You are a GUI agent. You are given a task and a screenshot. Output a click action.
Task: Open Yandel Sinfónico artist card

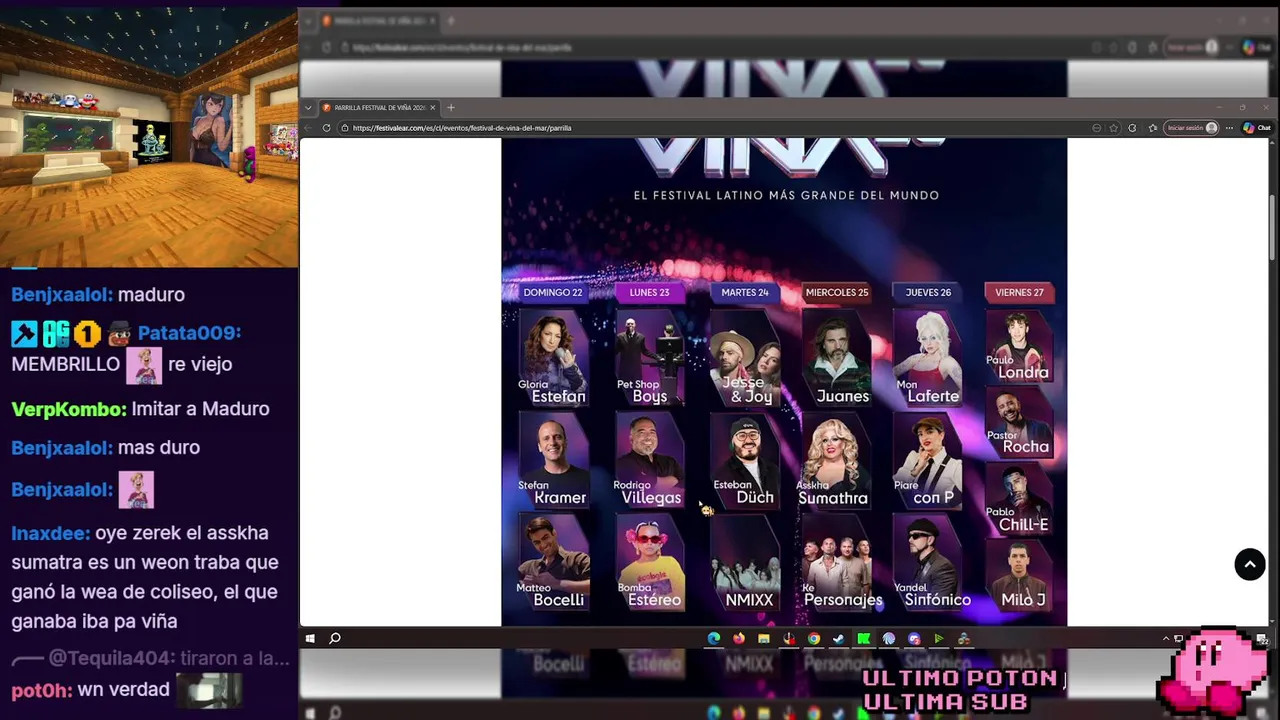pyautogui.click(x=934, y=562)
